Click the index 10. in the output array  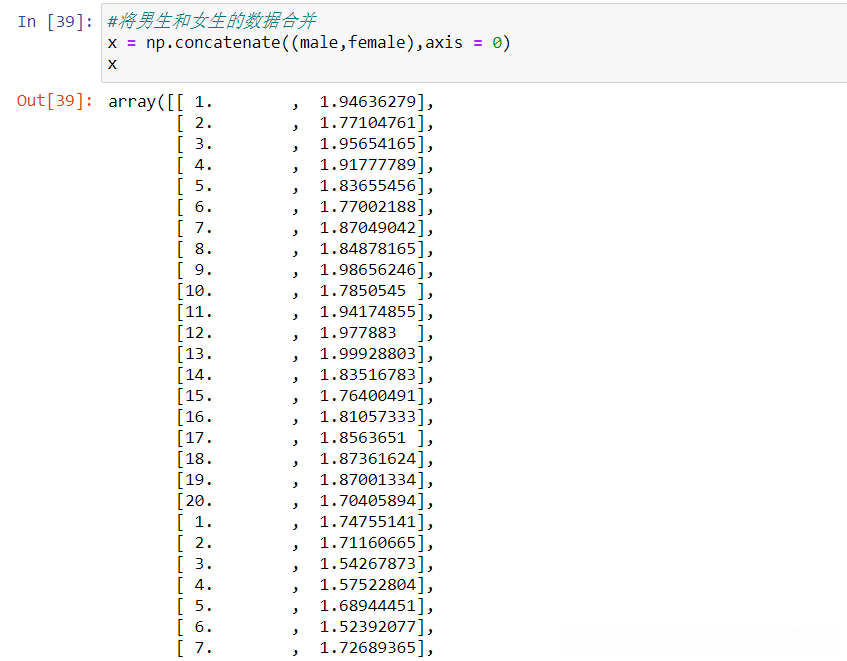199,291
